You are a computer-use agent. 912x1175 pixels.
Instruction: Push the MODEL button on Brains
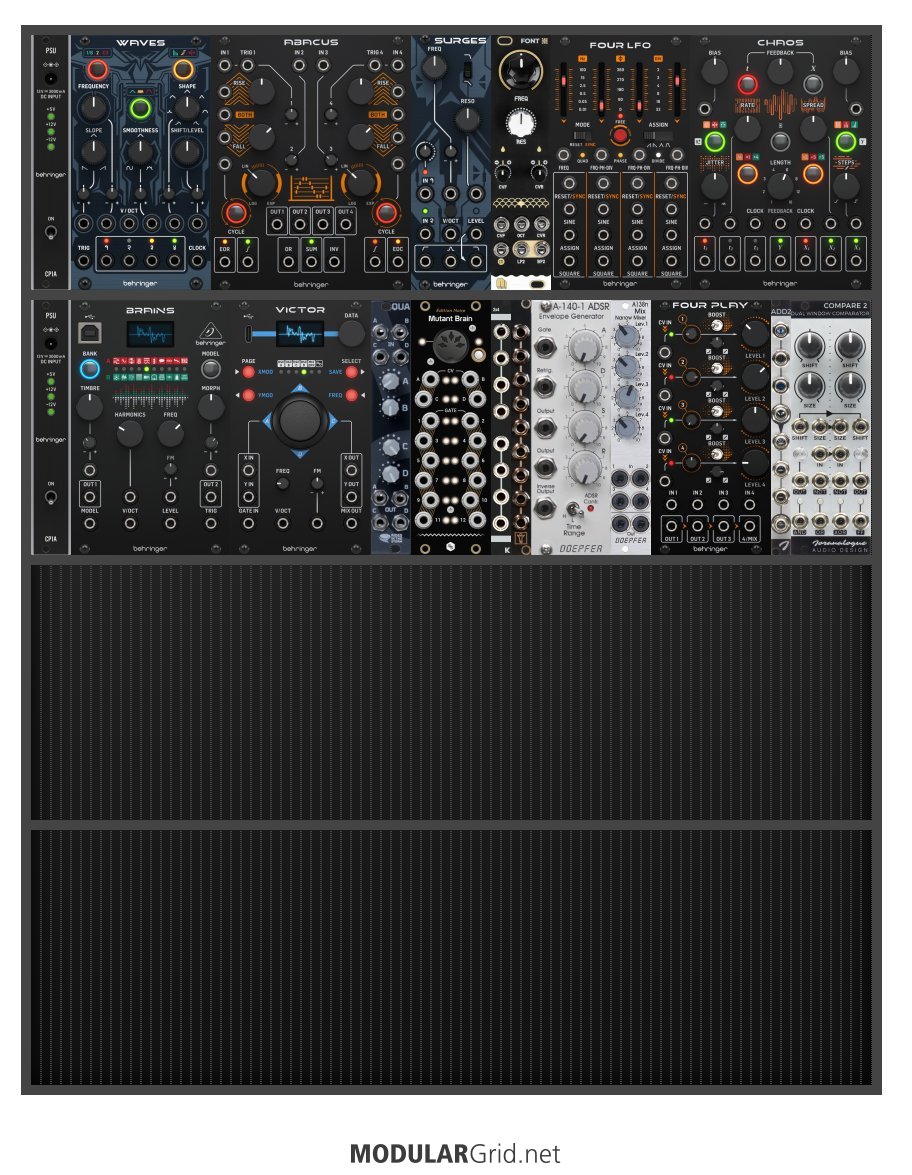point(211,369)
